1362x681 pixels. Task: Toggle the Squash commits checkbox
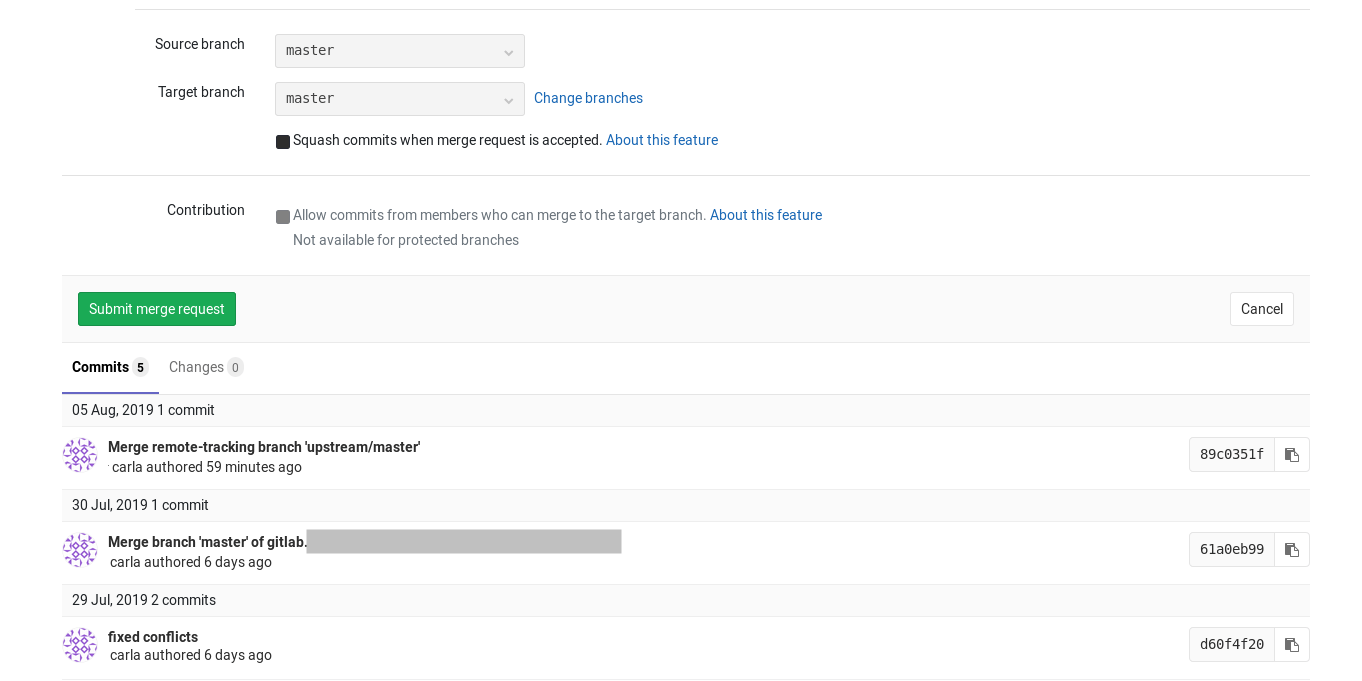pyautogui.click(x=283, y=142)
